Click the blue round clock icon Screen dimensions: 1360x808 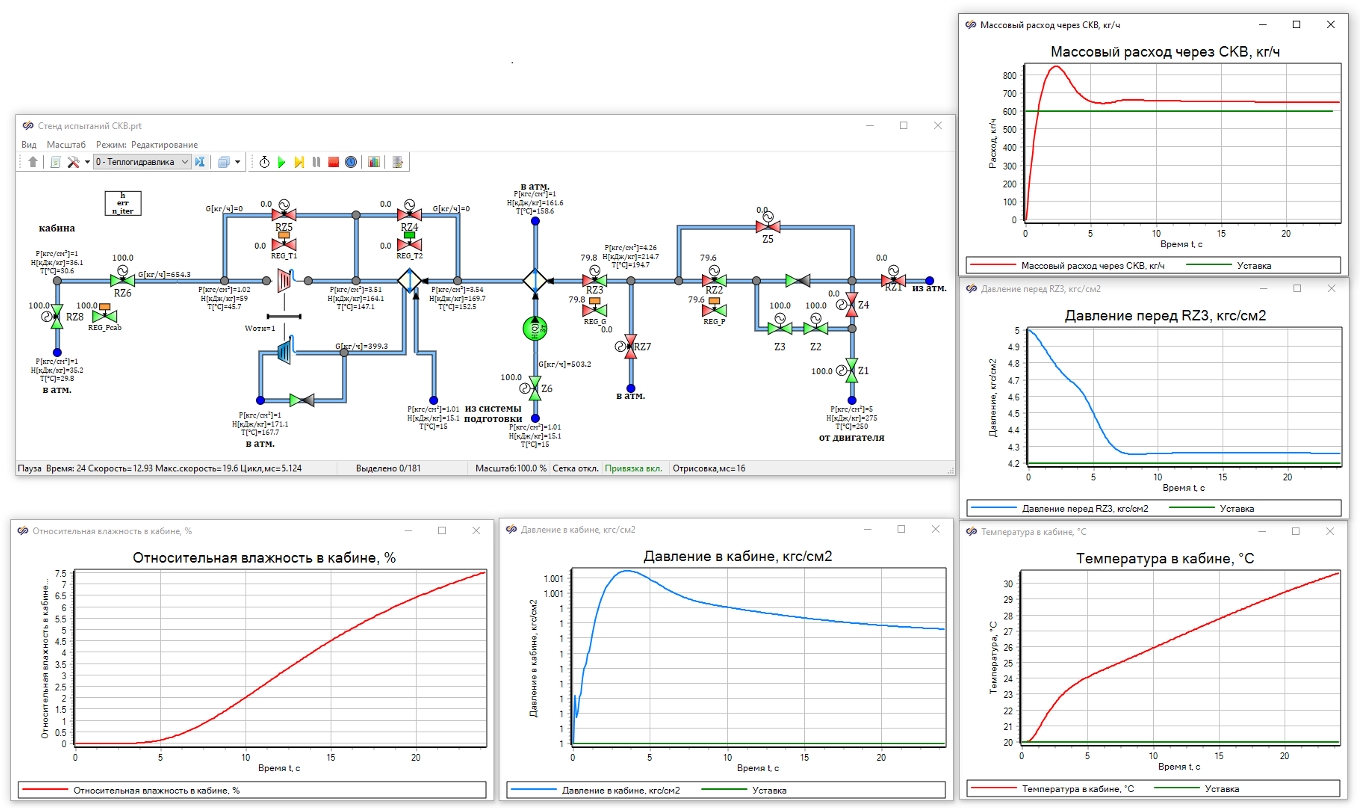pos(350,162)
